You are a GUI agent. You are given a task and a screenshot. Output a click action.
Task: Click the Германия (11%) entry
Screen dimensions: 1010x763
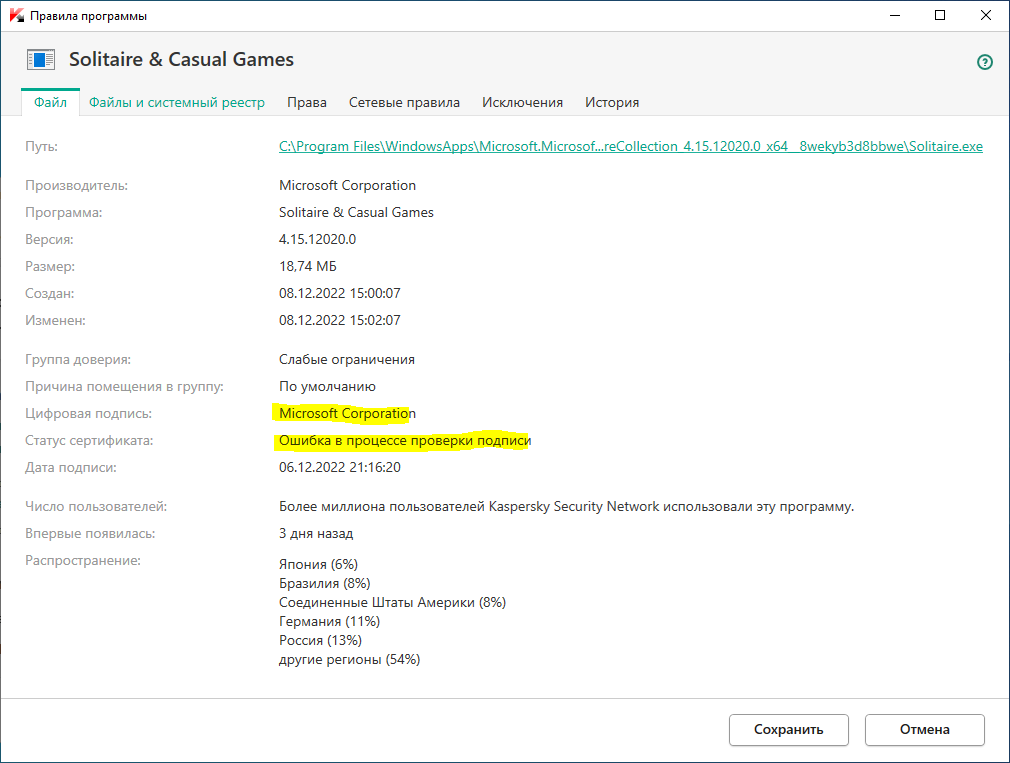coord(329,621)
